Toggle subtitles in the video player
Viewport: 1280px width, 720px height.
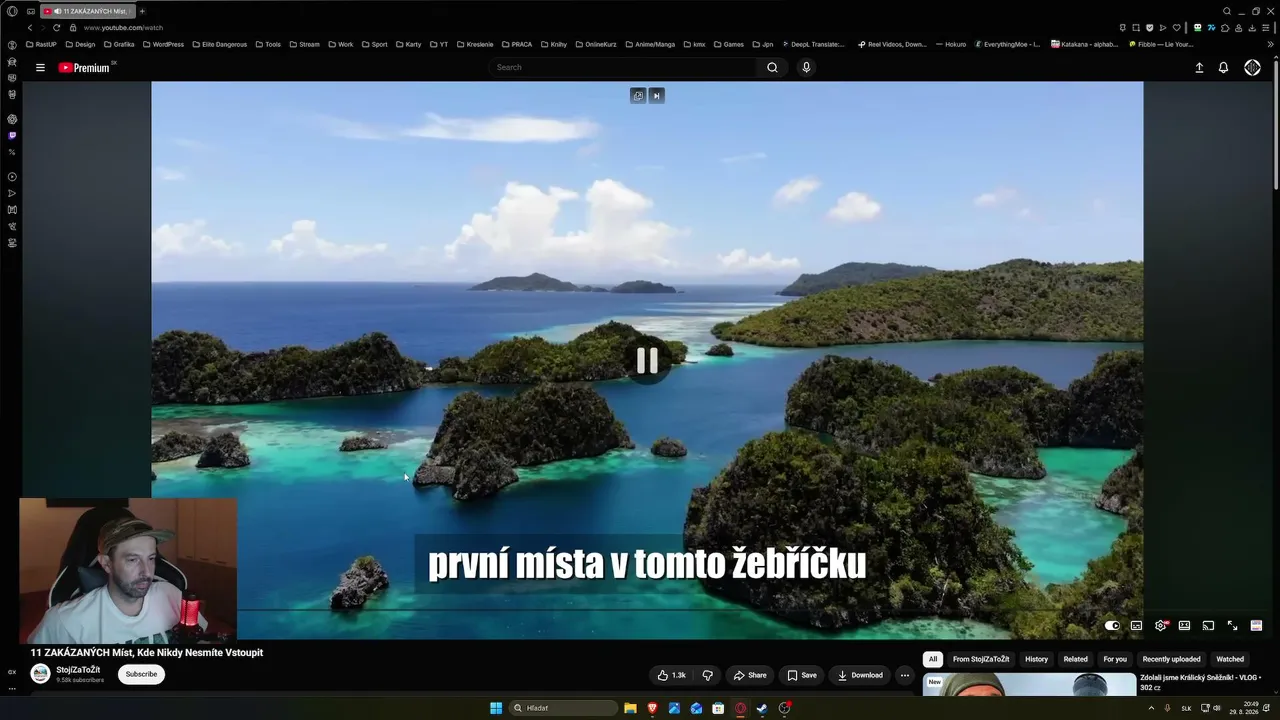[x=1136, y=626]
